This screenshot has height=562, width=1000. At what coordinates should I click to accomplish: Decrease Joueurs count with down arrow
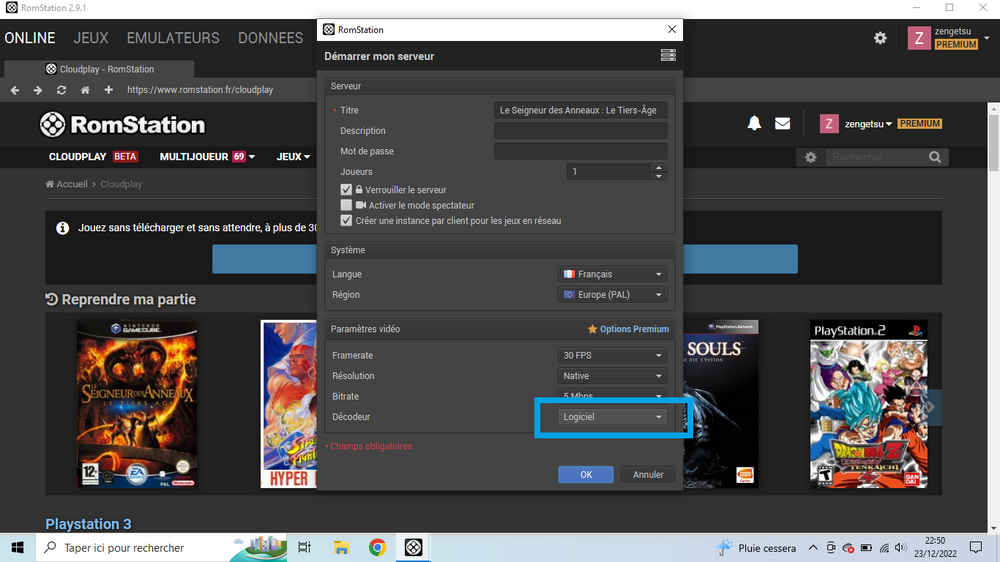tap(659, 175)
